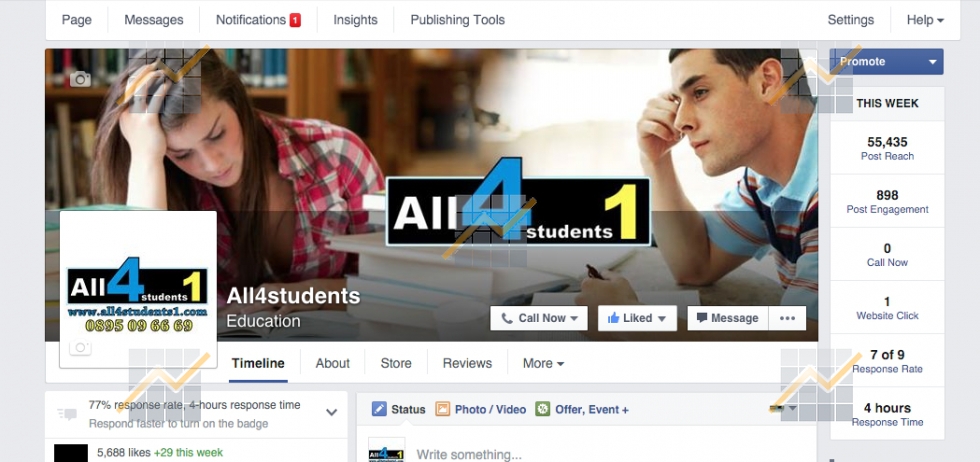Select the Status composer option

(398, 409)
